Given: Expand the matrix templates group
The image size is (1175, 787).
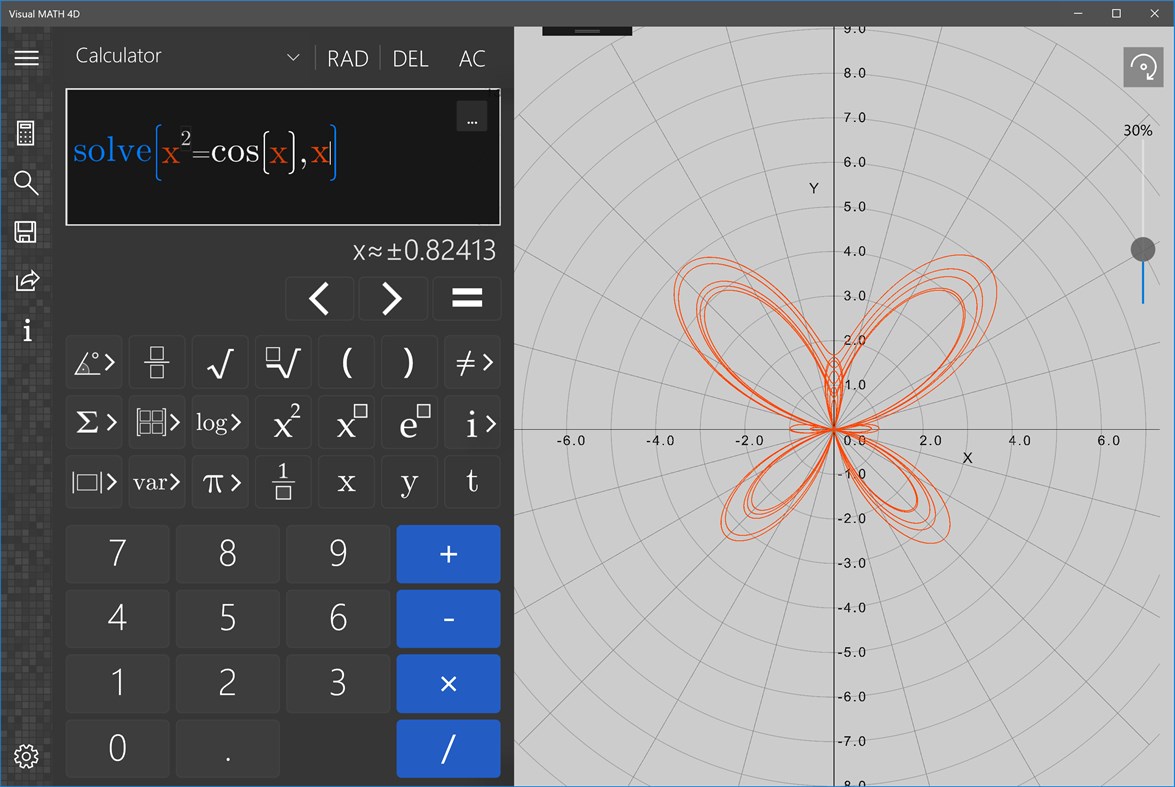Looking at the screenshot, I should (x=157, y=423).
